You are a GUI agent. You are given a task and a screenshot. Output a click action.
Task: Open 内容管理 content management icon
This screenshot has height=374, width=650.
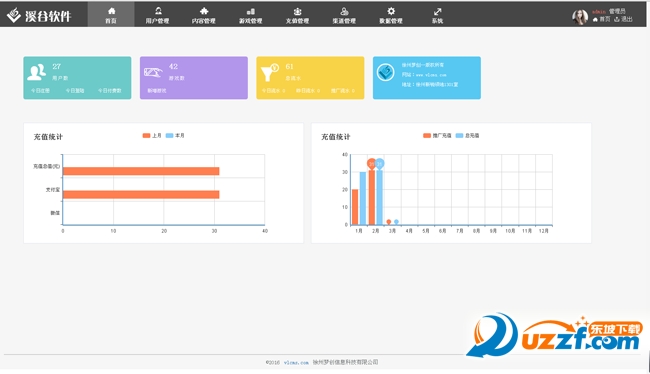[204, 11]
